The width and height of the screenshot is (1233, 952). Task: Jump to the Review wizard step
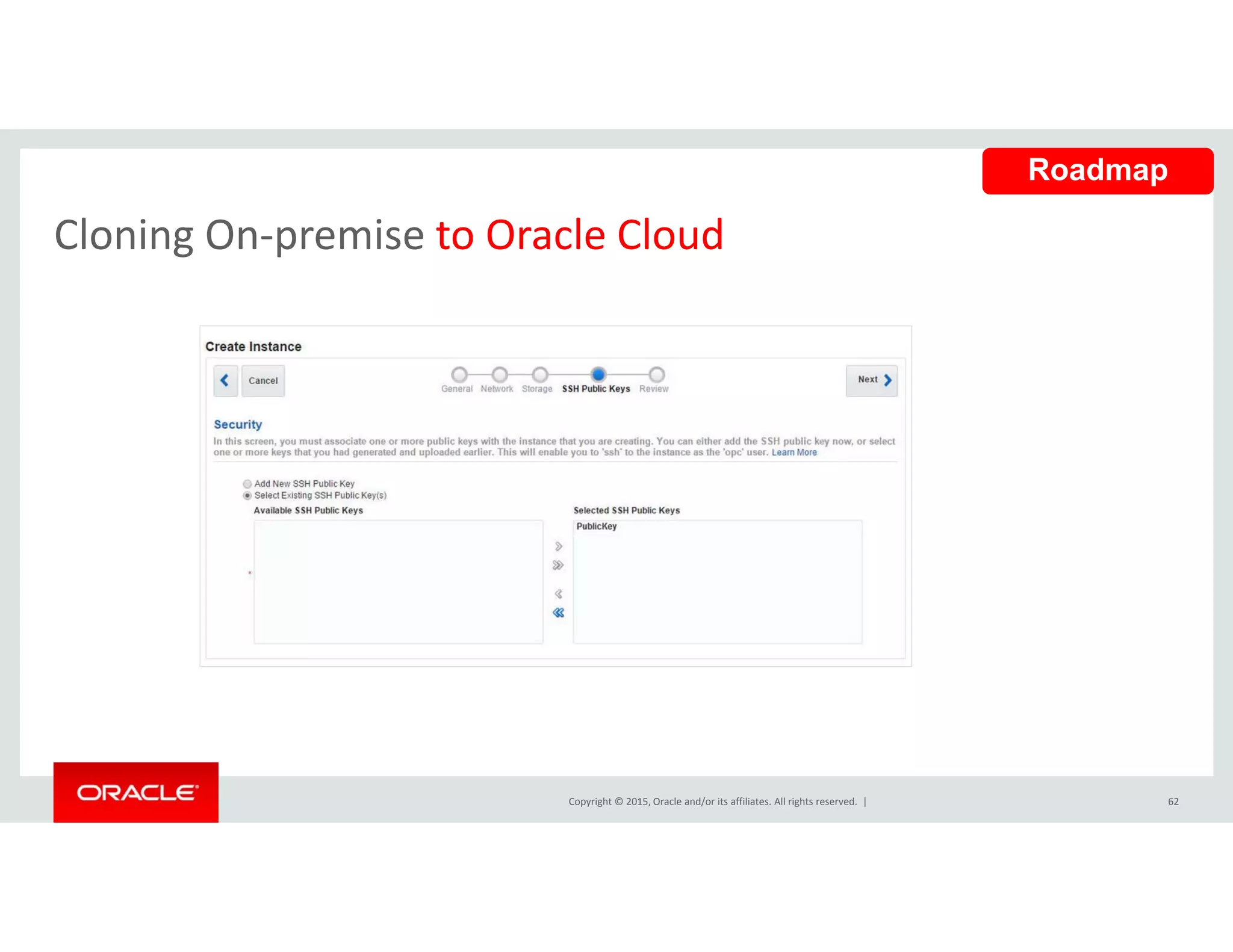(656, 375)
